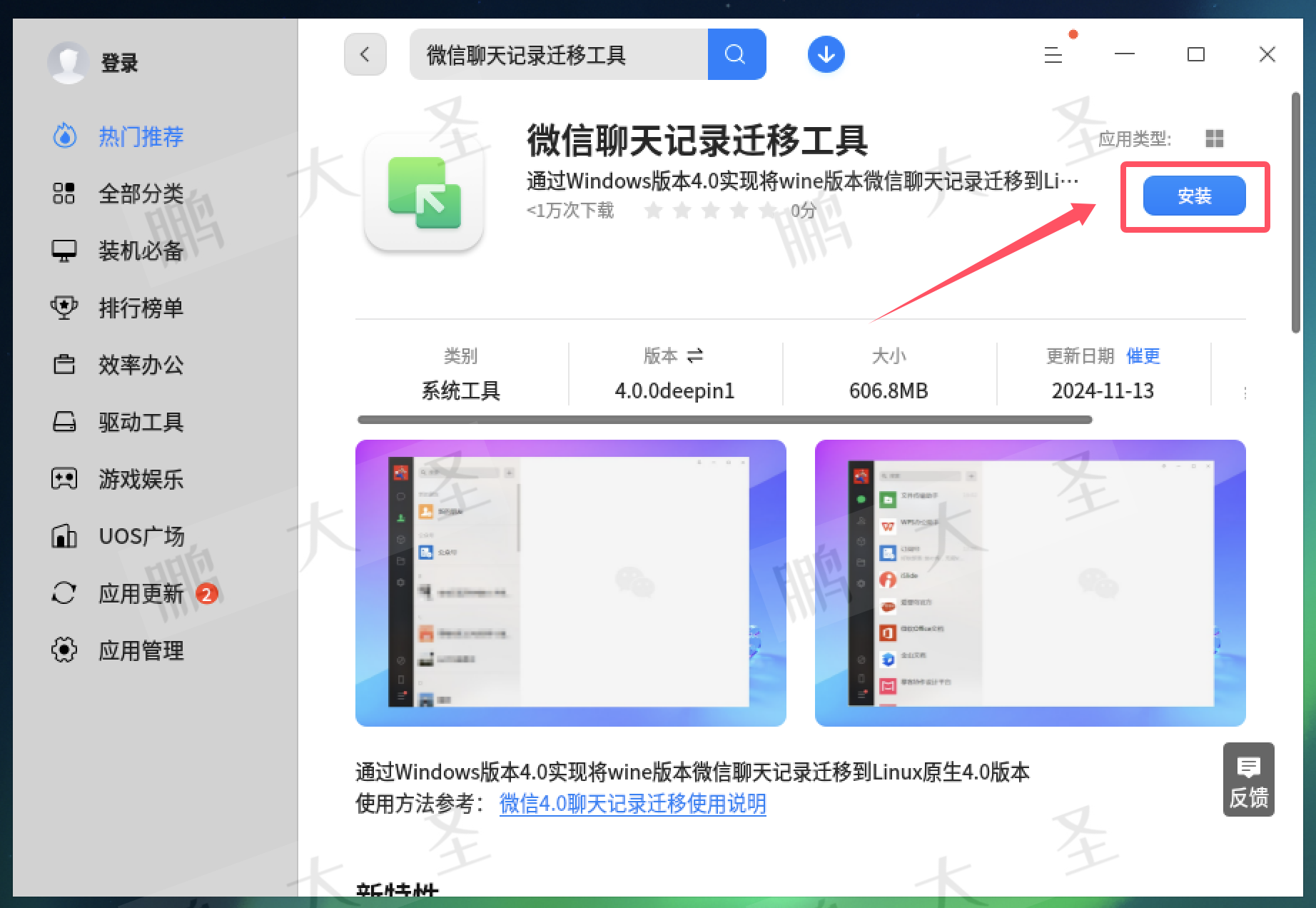
Task: Close the app store window
Action: [x=1267, y=54]
